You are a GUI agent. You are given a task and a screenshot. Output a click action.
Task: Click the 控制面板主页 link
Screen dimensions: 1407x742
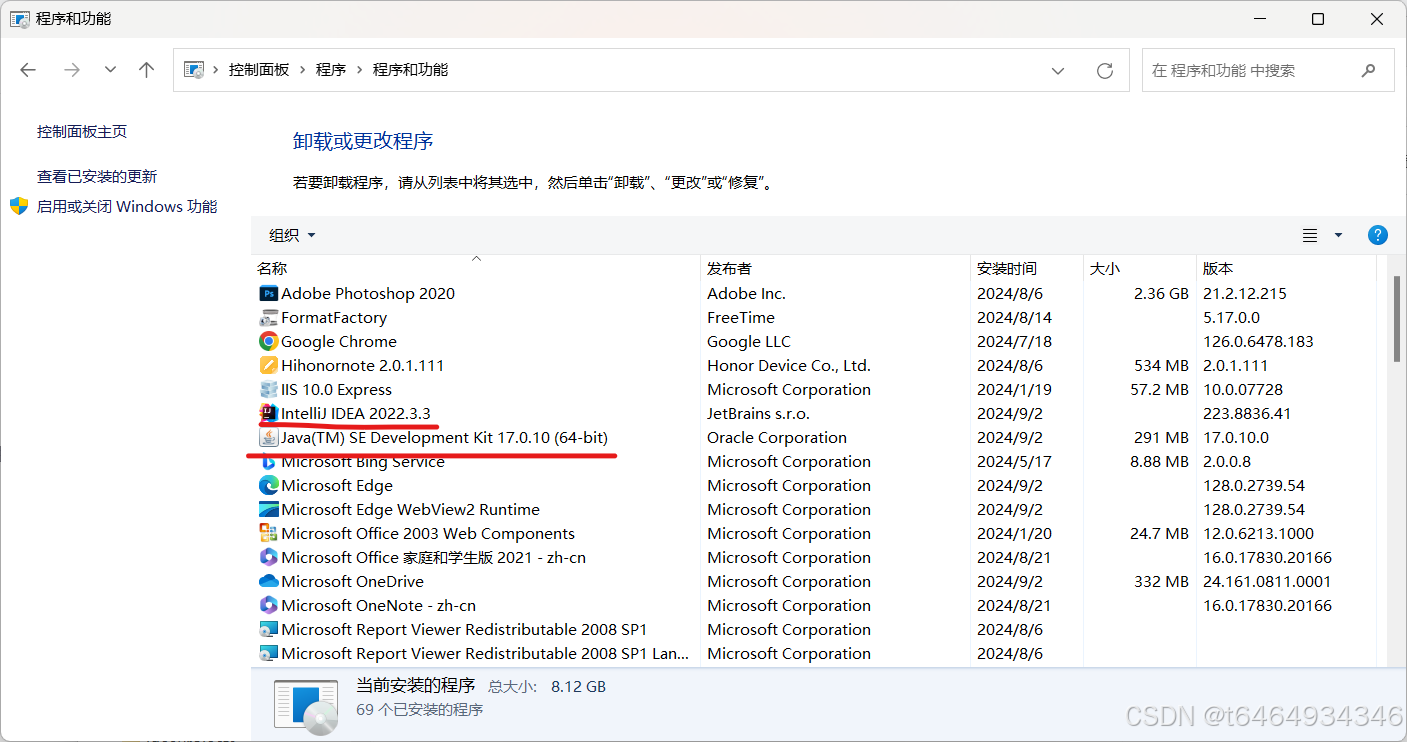[x=81, y=131]
